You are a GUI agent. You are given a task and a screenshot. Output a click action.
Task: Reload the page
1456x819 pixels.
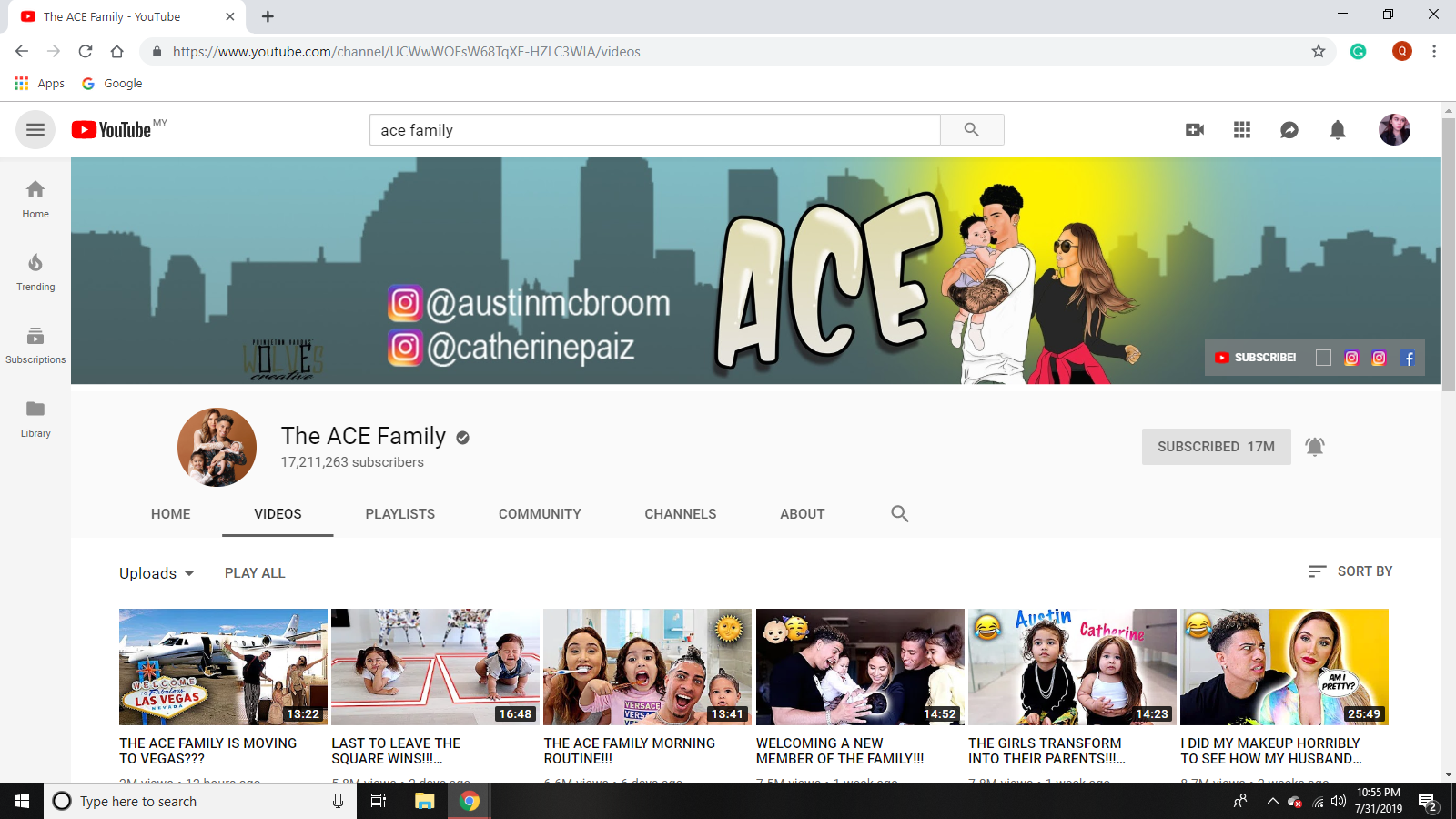click(x=86, y=52)
